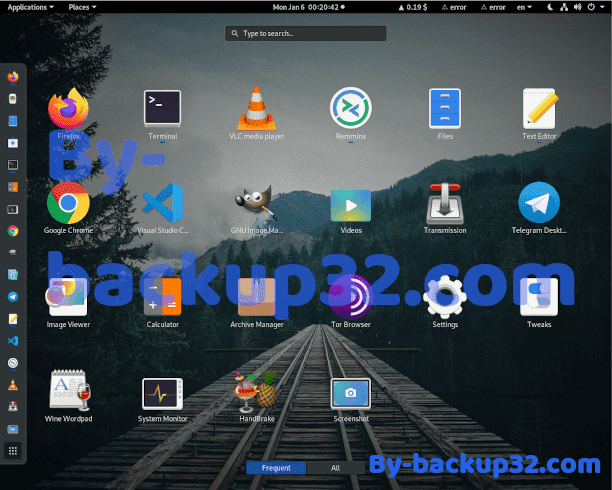
Task: Open the Places menu
Action: click(x=82, y=7)
